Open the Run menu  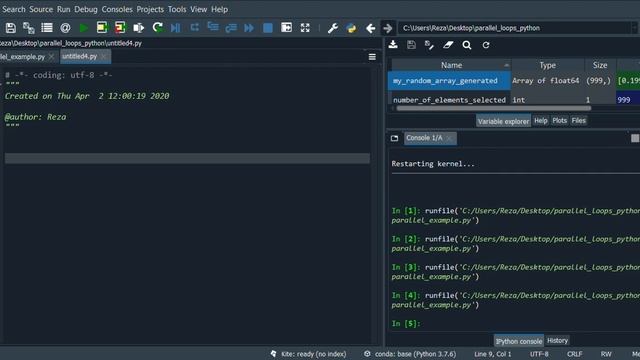[x=63, y=9]
